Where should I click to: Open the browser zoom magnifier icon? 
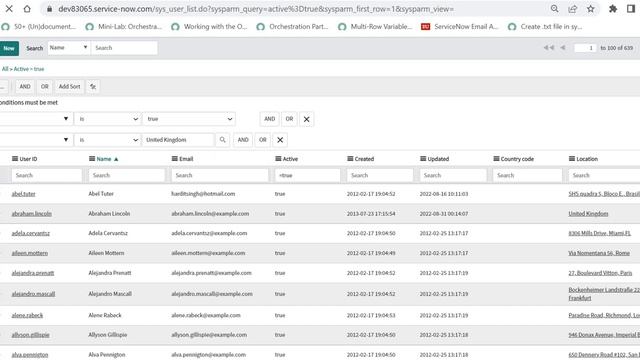554,9
